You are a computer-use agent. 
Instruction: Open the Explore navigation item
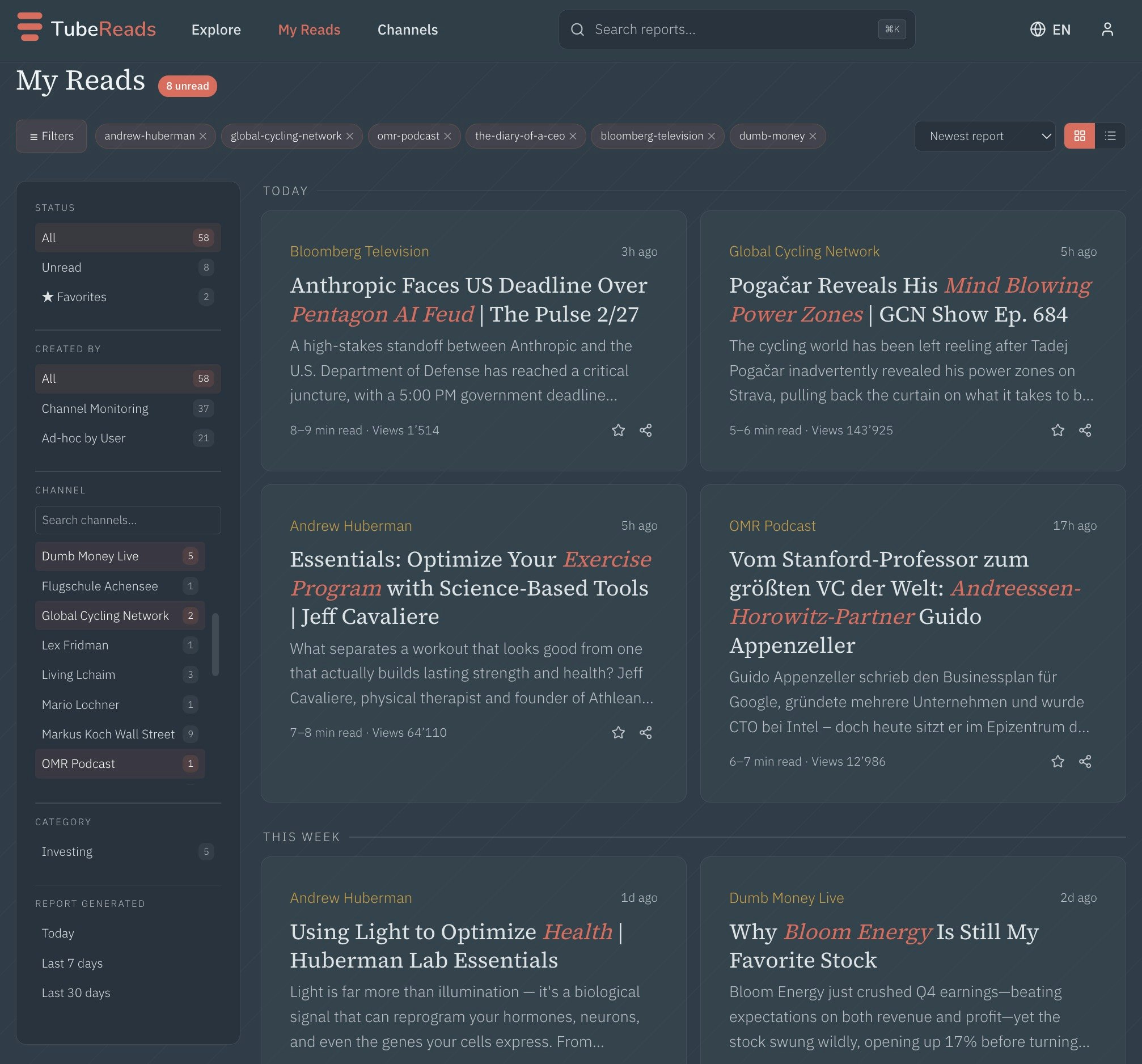tap(216, 29)
